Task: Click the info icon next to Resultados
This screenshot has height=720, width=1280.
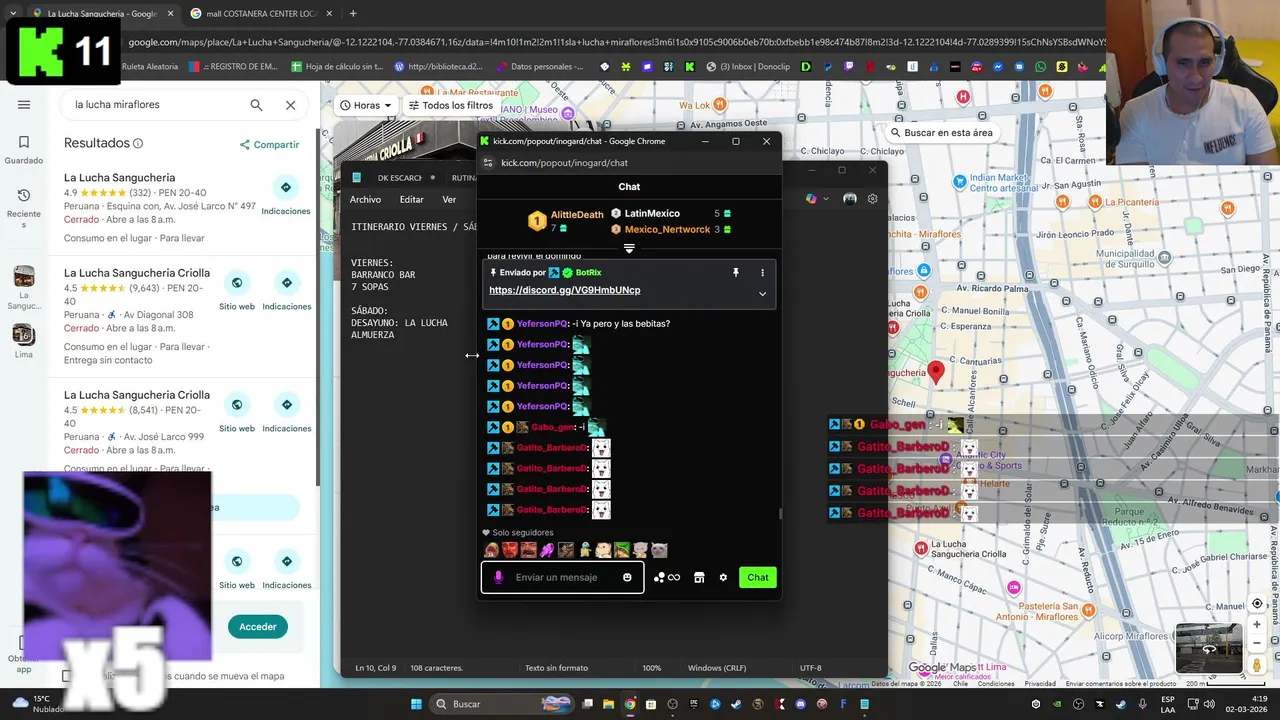Action: 138,143
